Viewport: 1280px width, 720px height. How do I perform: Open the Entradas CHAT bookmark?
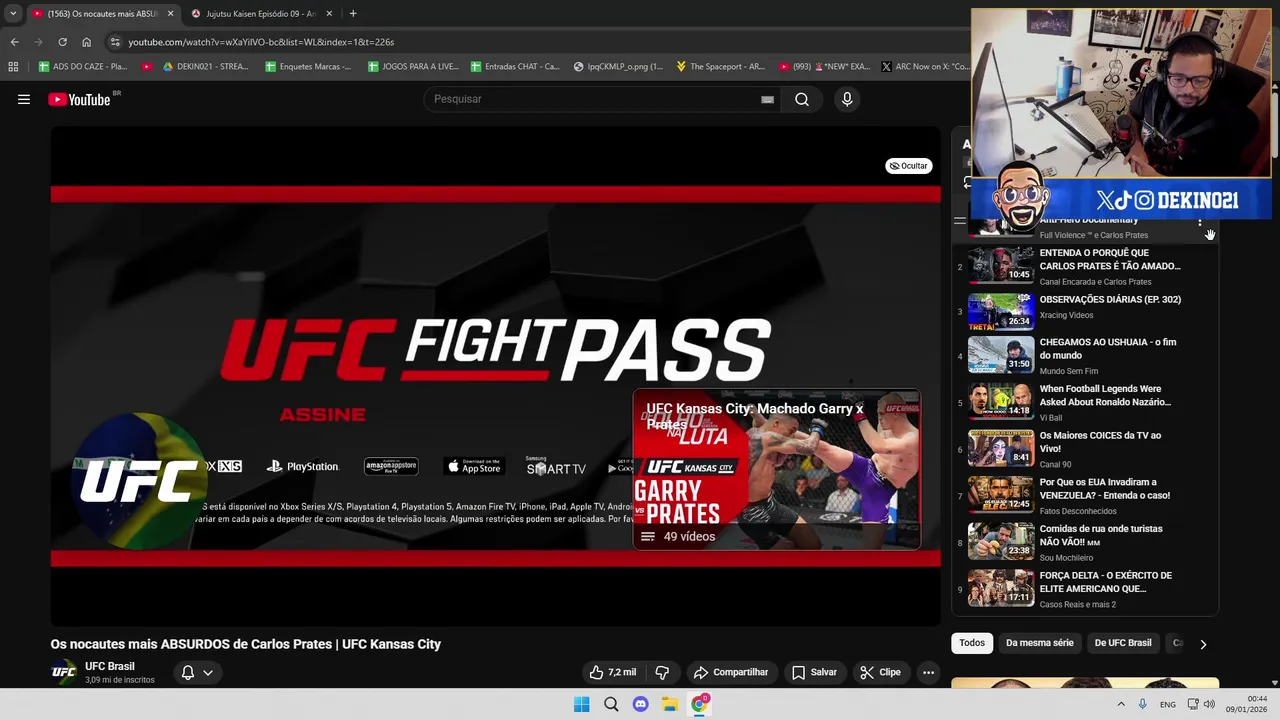pos(514,67)
